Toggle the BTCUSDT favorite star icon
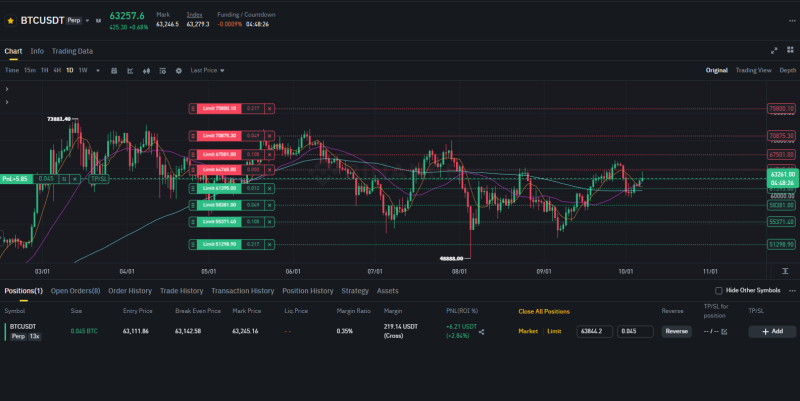This screenshot has height=401, width=800. coord(10,21)
